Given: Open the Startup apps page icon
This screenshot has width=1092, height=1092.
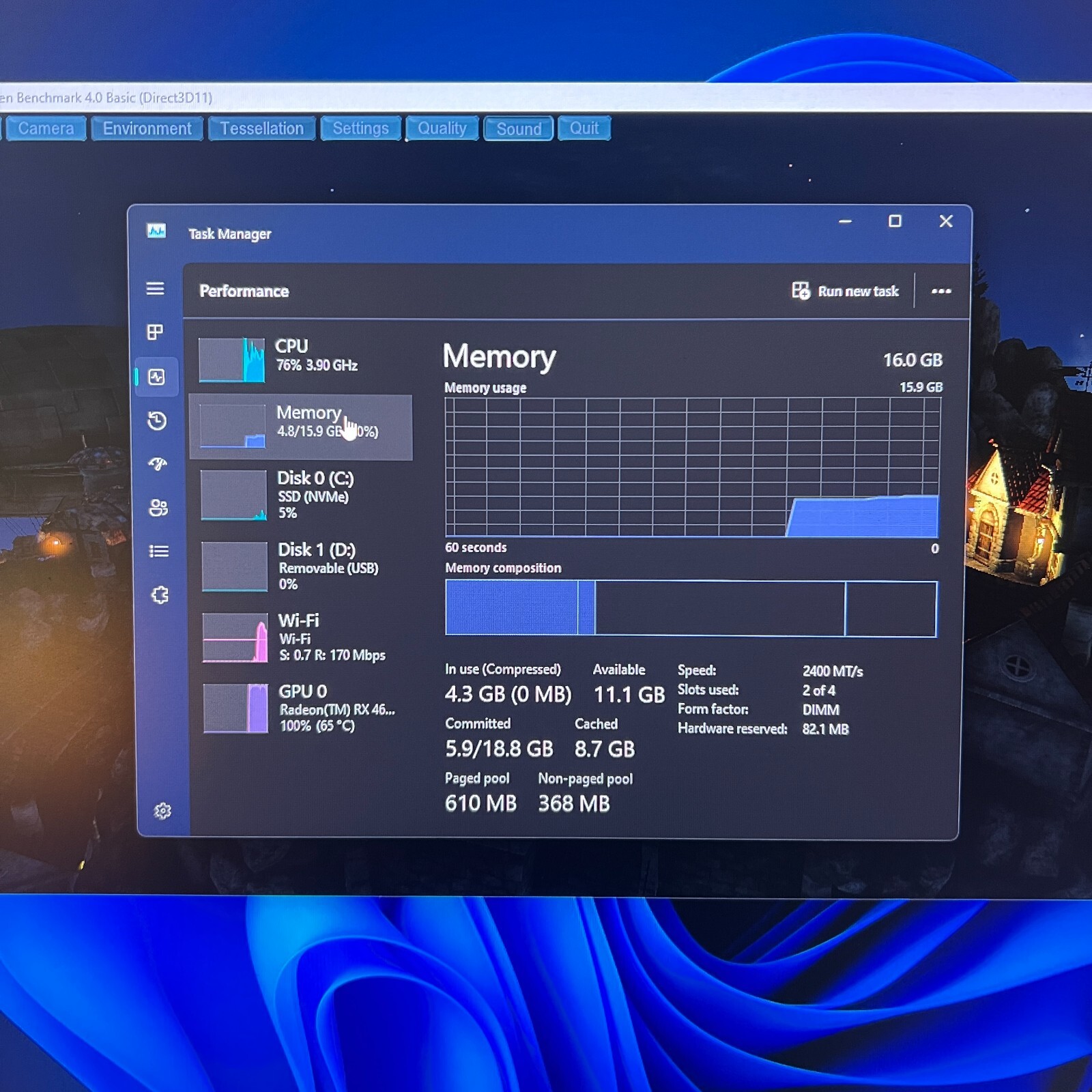Looking at the screenshot, I should click(x=158, y=464).
